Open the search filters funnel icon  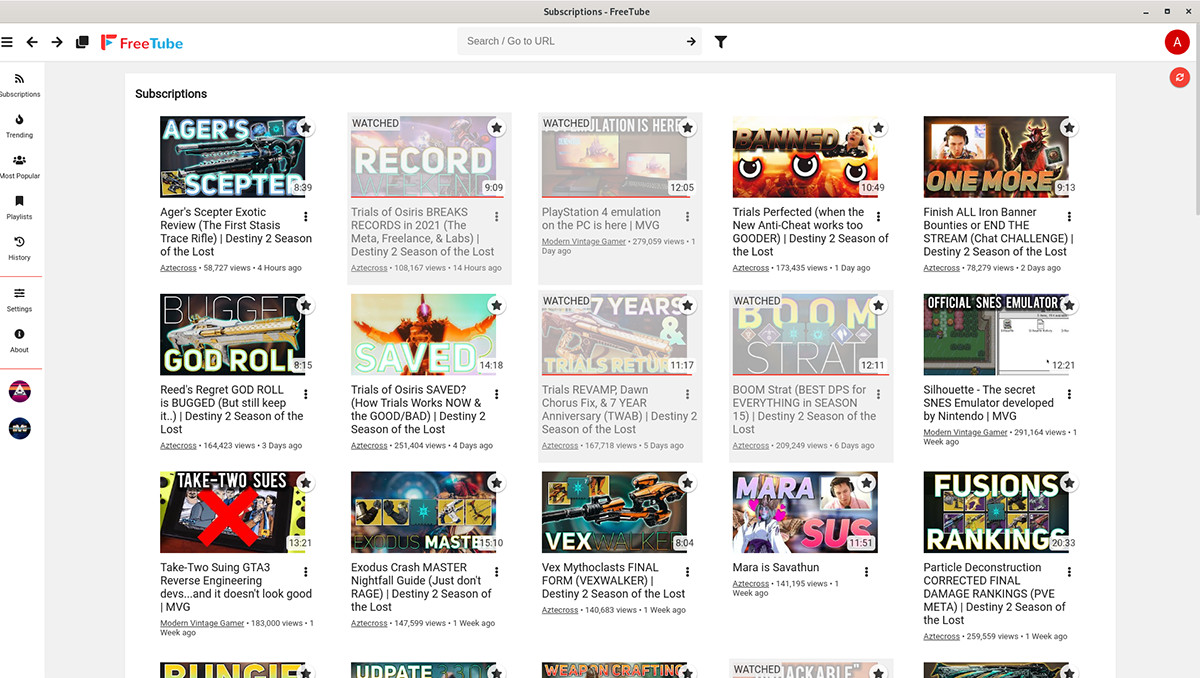point(721,42)
